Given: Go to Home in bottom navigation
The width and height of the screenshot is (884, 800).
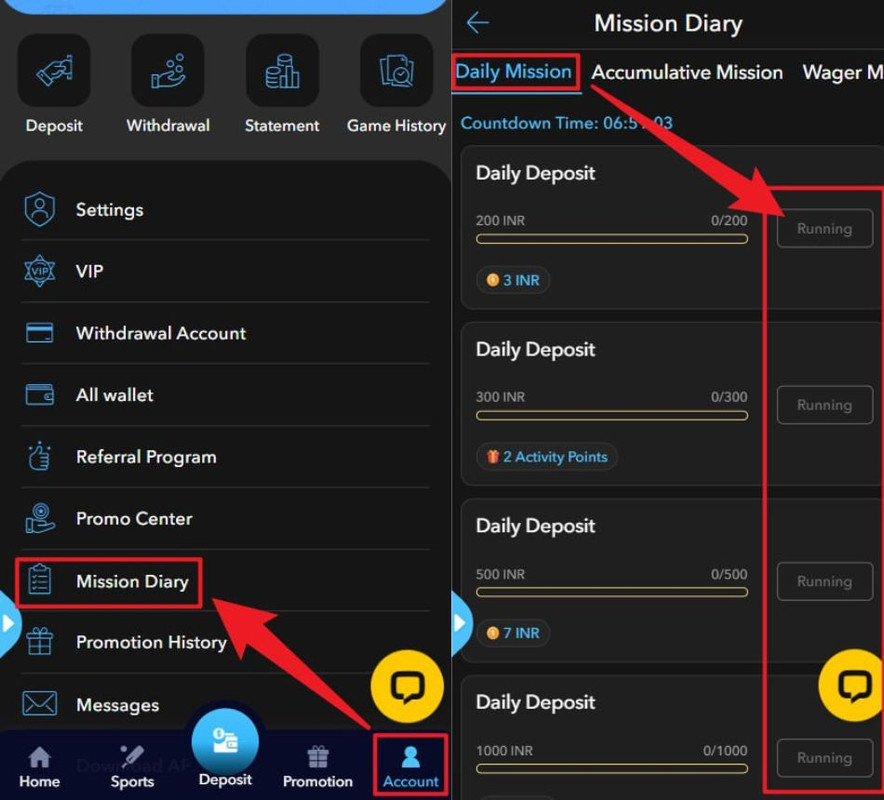Looking at the screenshot, I should click(40, 767).
